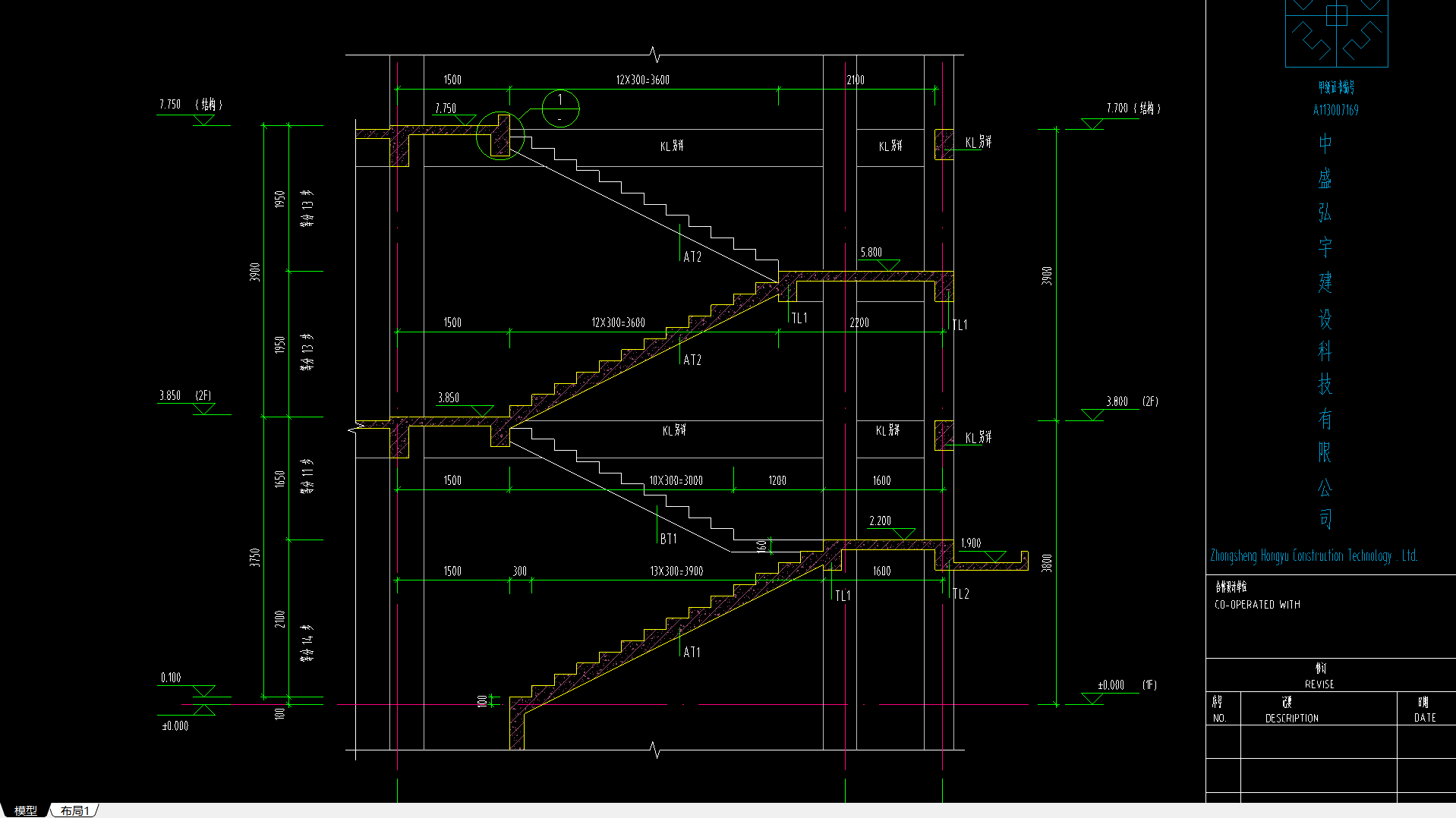Select the NO. column header
Image resolution: width=1456 pixels, height=818 pixels.
[1219, 718]
